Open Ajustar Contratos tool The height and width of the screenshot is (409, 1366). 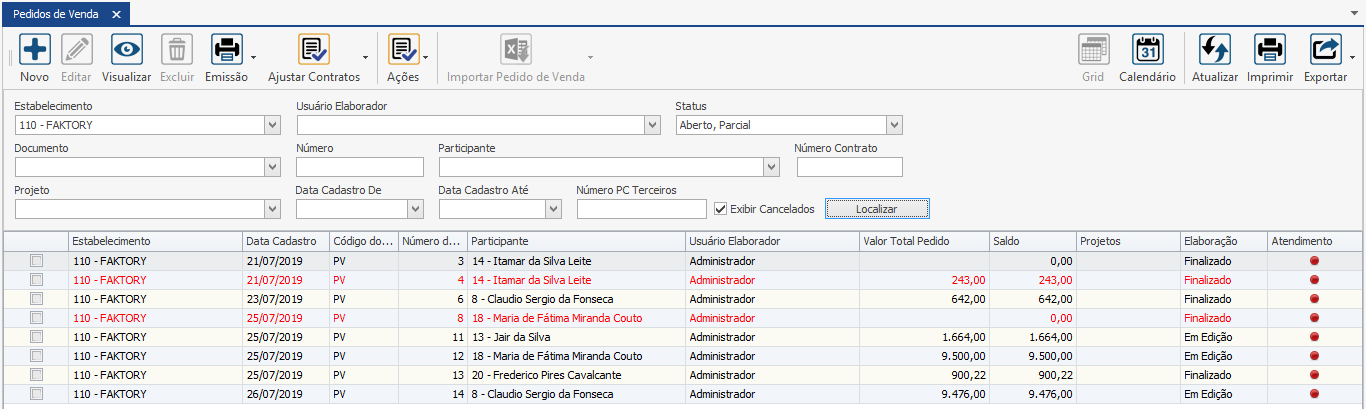point(314,50)
